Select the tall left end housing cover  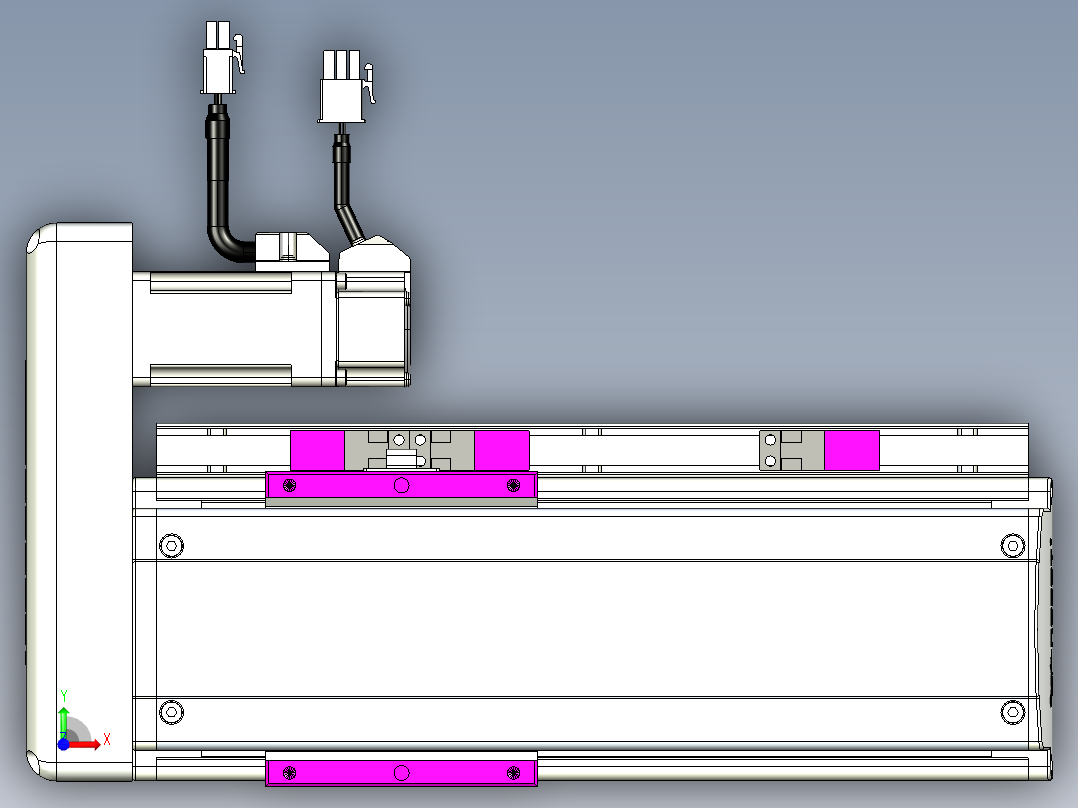(80, 501)
